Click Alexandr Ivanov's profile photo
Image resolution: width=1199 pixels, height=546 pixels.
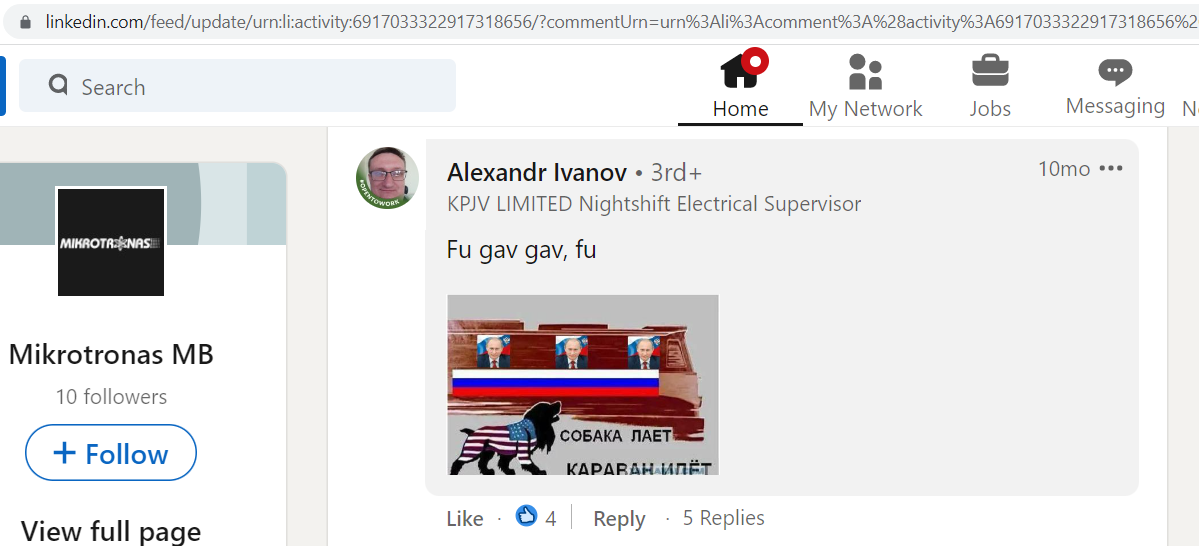(387, 178)
